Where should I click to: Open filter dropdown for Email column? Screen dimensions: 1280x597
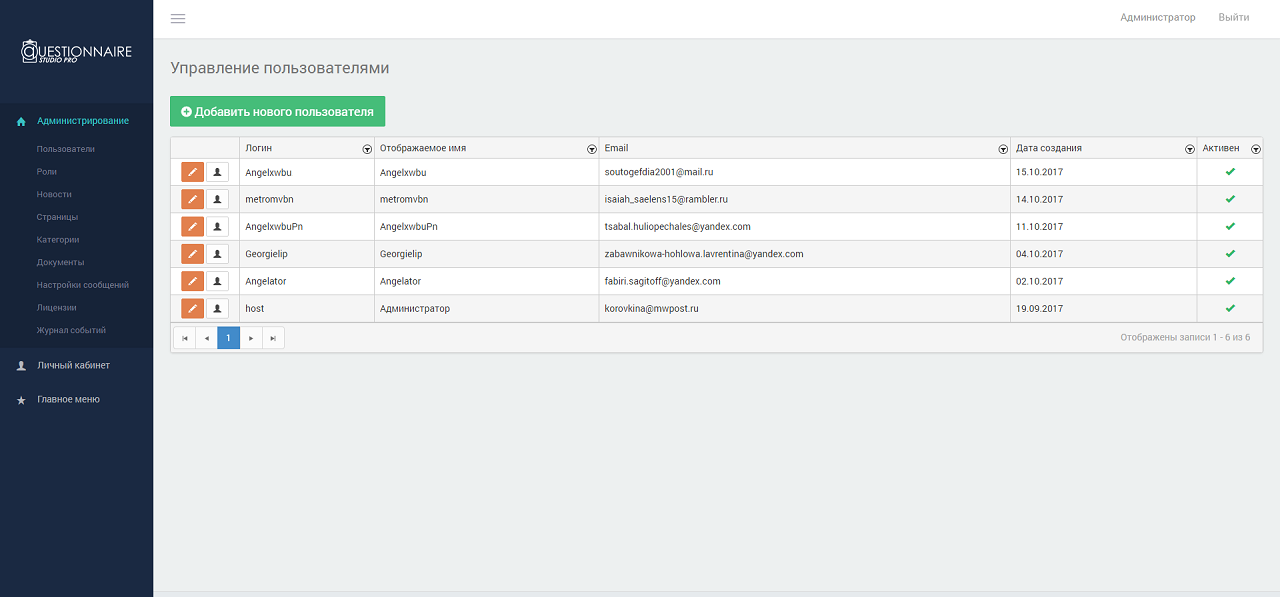click(1003, 149)
